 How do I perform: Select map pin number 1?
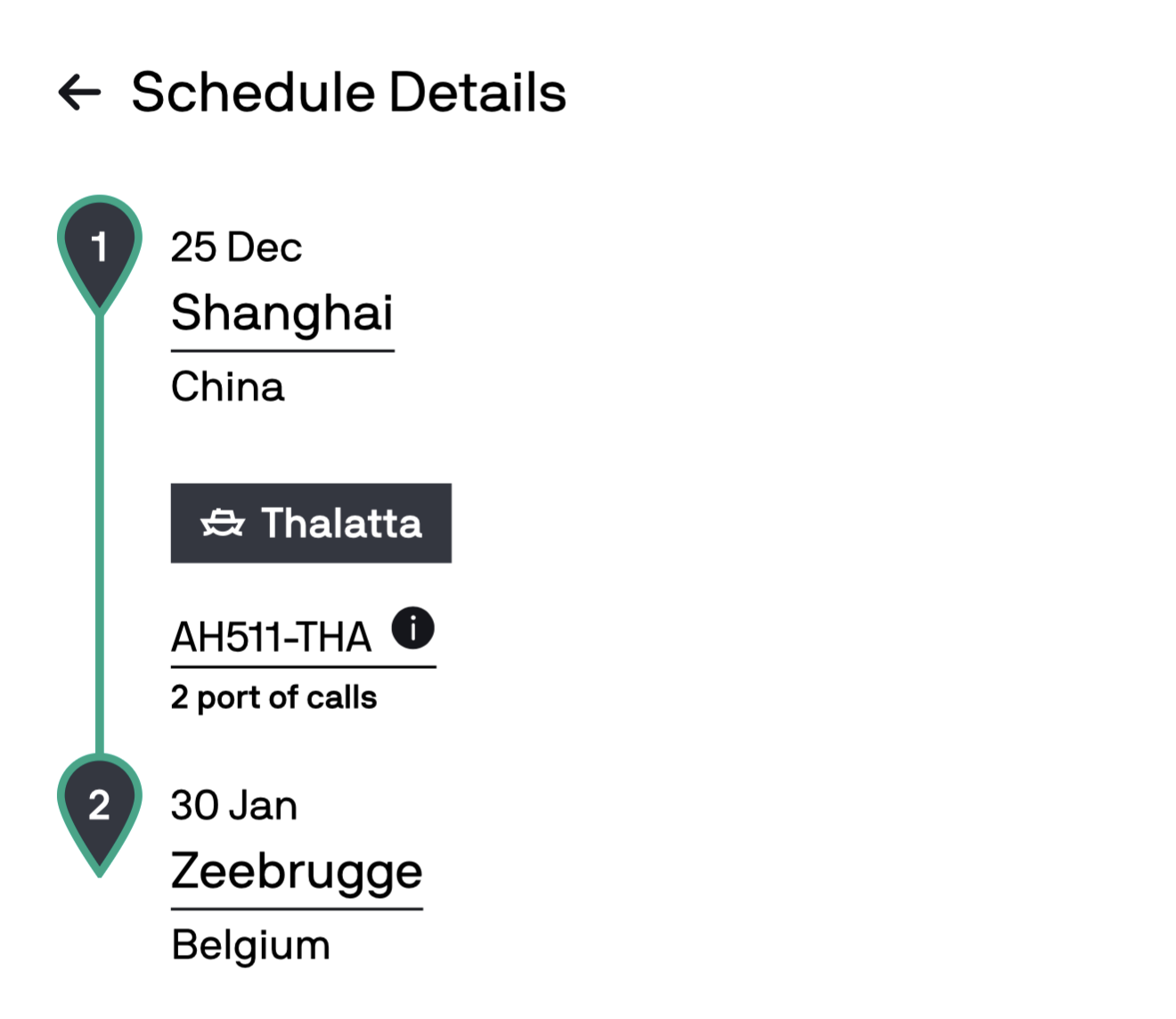(x=100, y=249)
